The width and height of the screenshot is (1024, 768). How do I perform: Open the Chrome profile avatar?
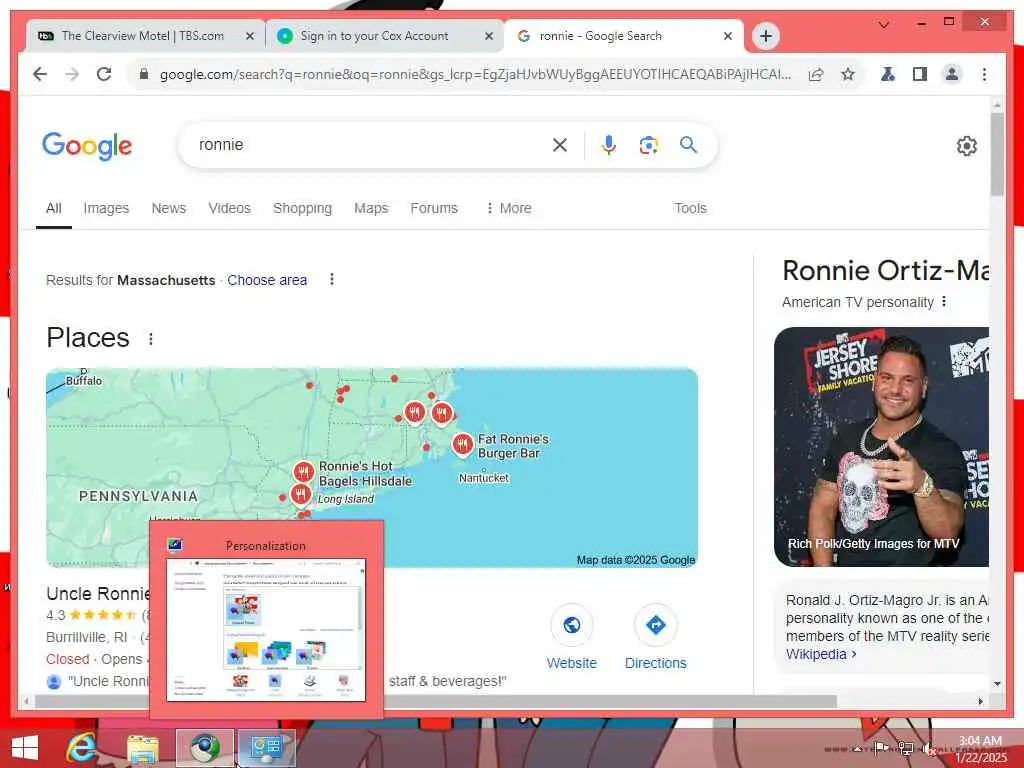click(x=952, y=74)
